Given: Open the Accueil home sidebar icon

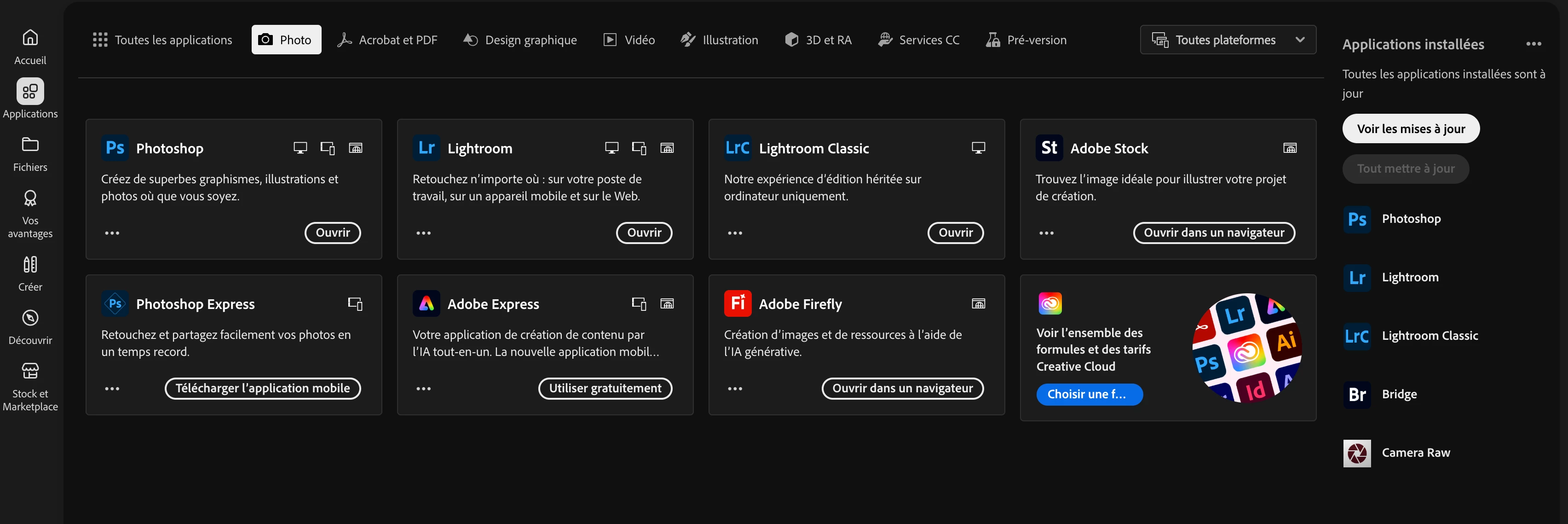Looking at the screenshot, I should click(x=30, y=38).
